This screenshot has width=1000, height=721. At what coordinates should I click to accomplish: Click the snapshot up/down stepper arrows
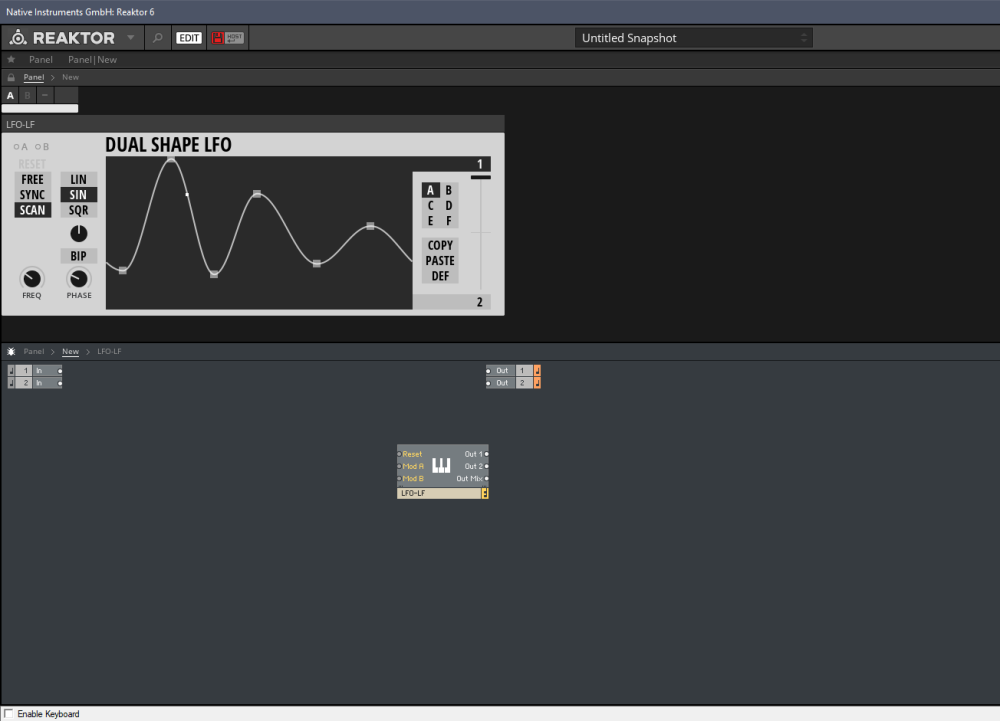pyautogui.click(x=804, y=38)
